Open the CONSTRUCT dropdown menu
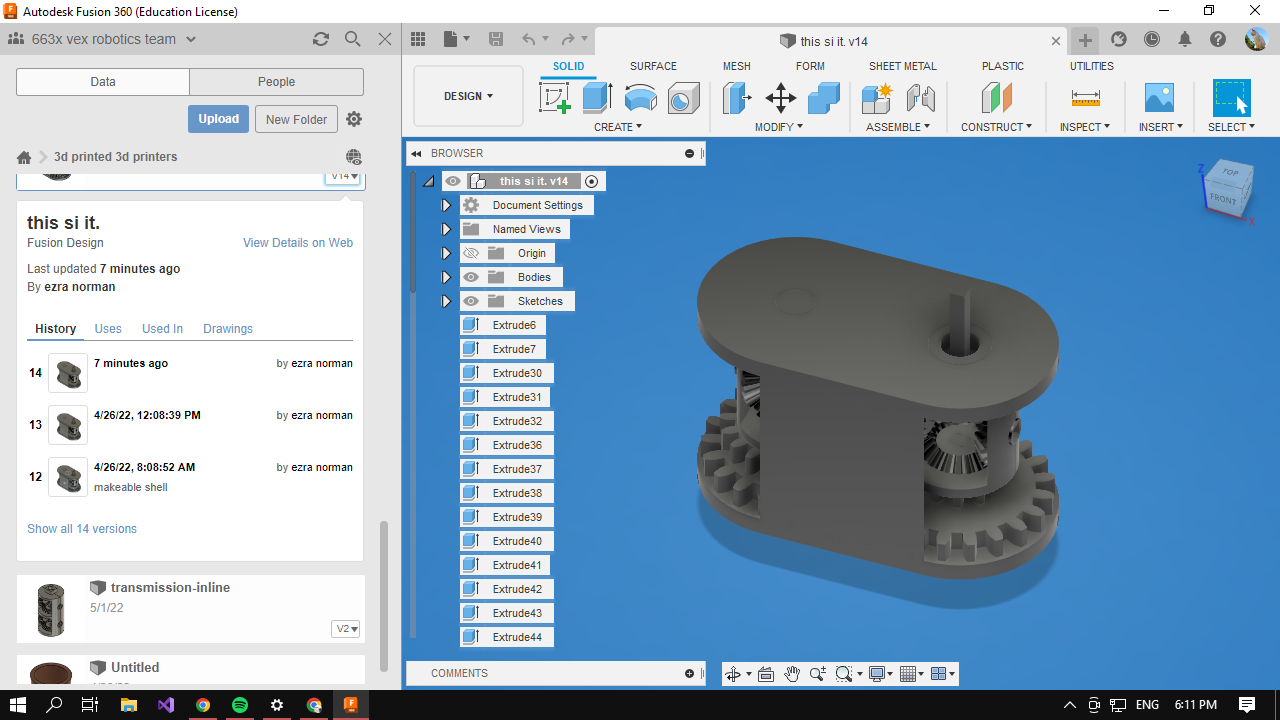Viewport: 1280px width, 720px height. (x=997, y=127)
